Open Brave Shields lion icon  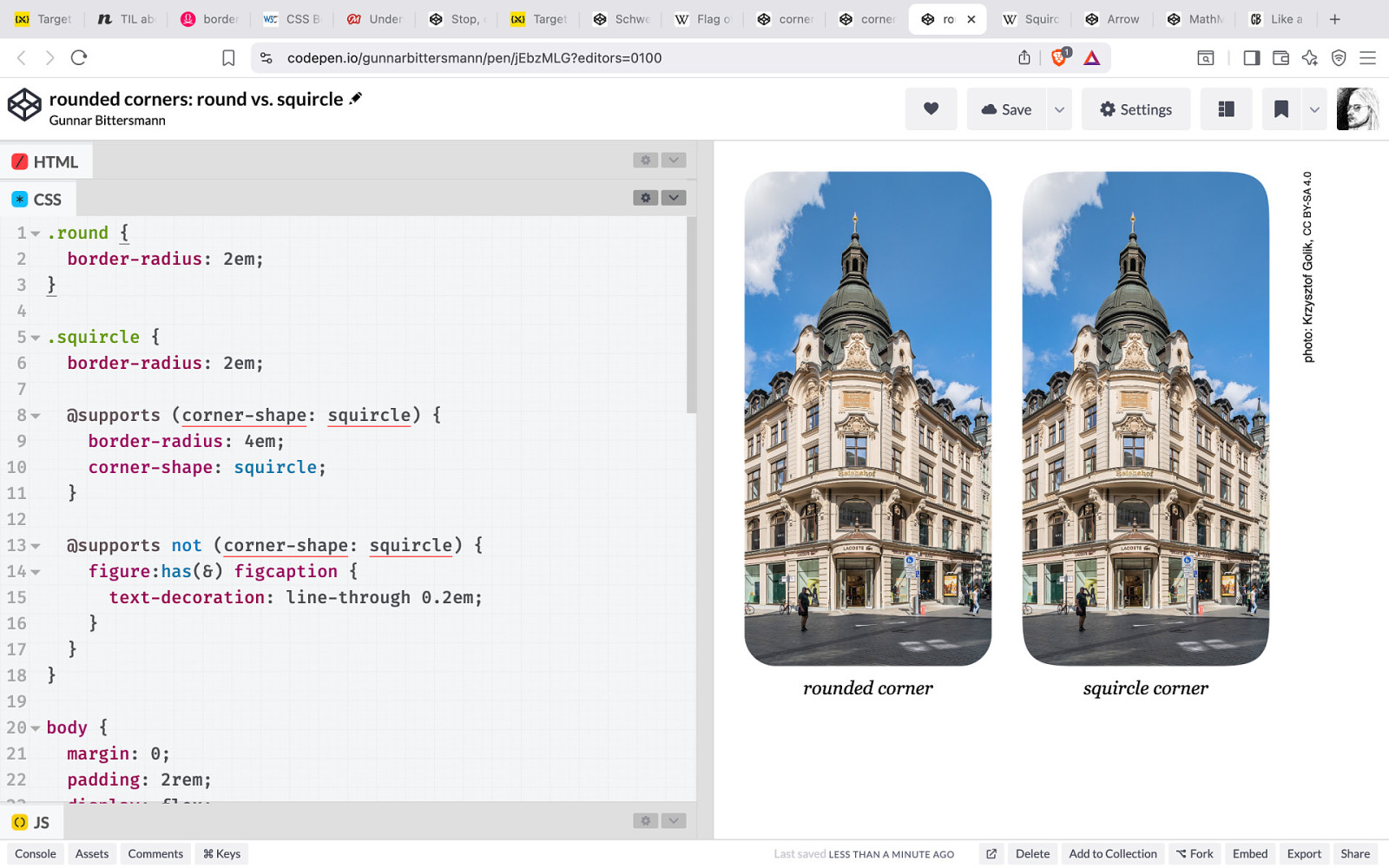pos(1060,57)
